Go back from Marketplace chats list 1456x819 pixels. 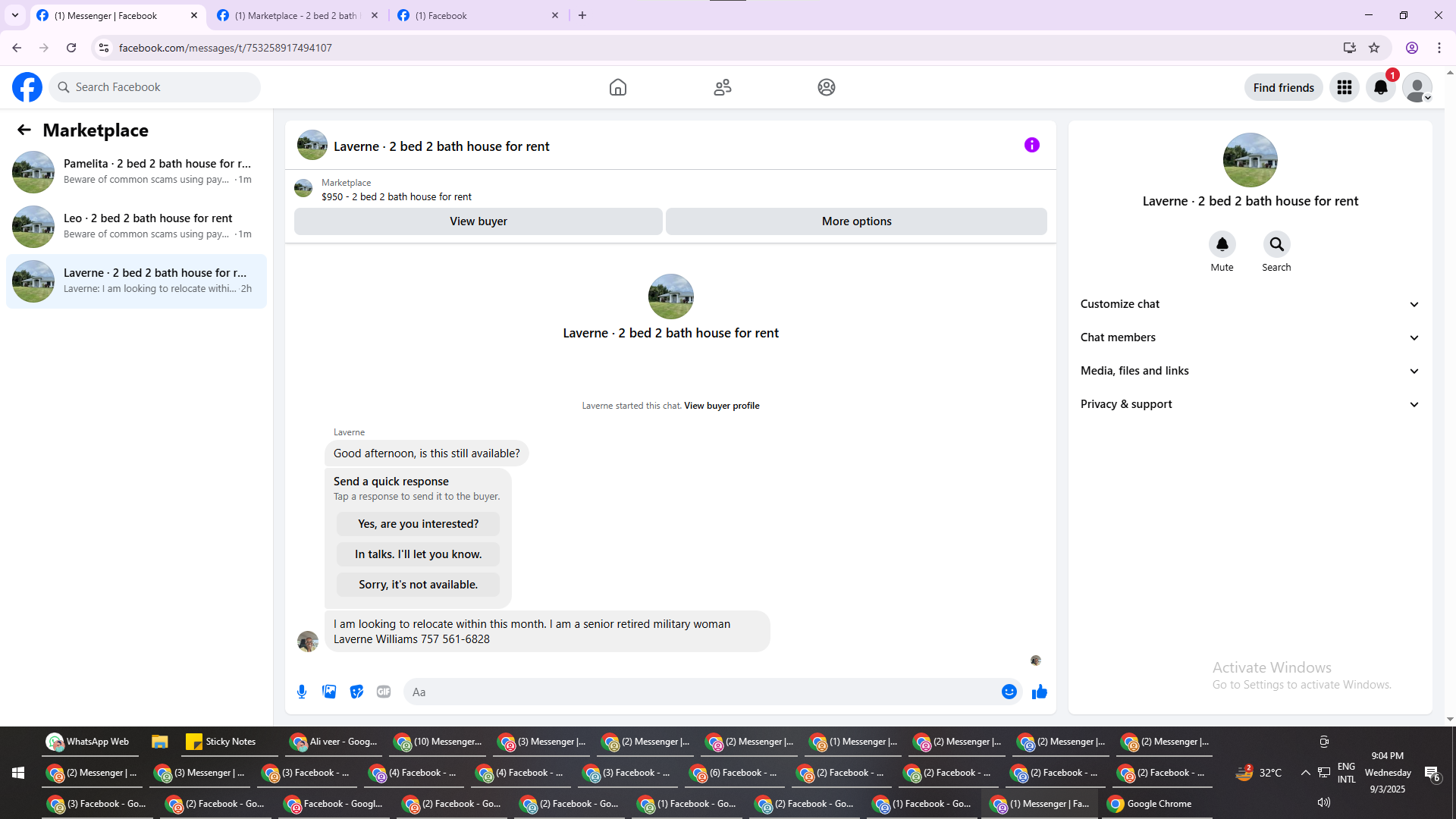click(x=24, y=130)
